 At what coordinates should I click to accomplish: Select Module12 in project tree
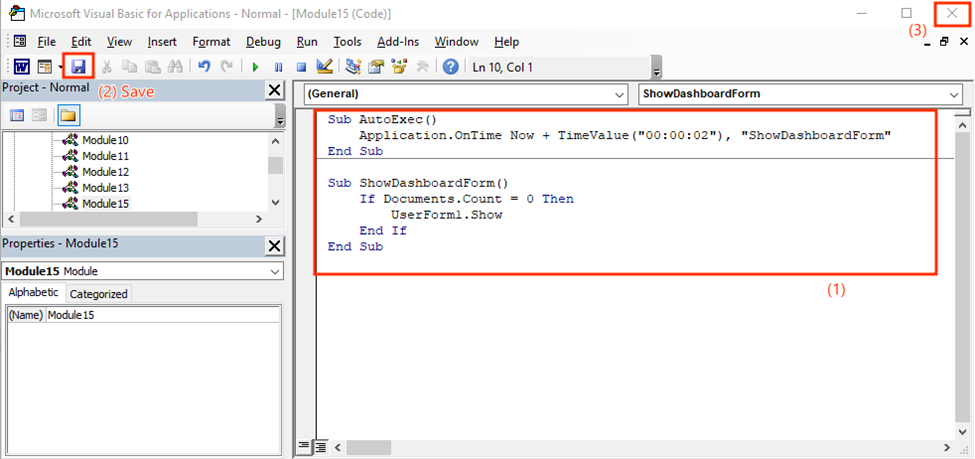[105, 172]
